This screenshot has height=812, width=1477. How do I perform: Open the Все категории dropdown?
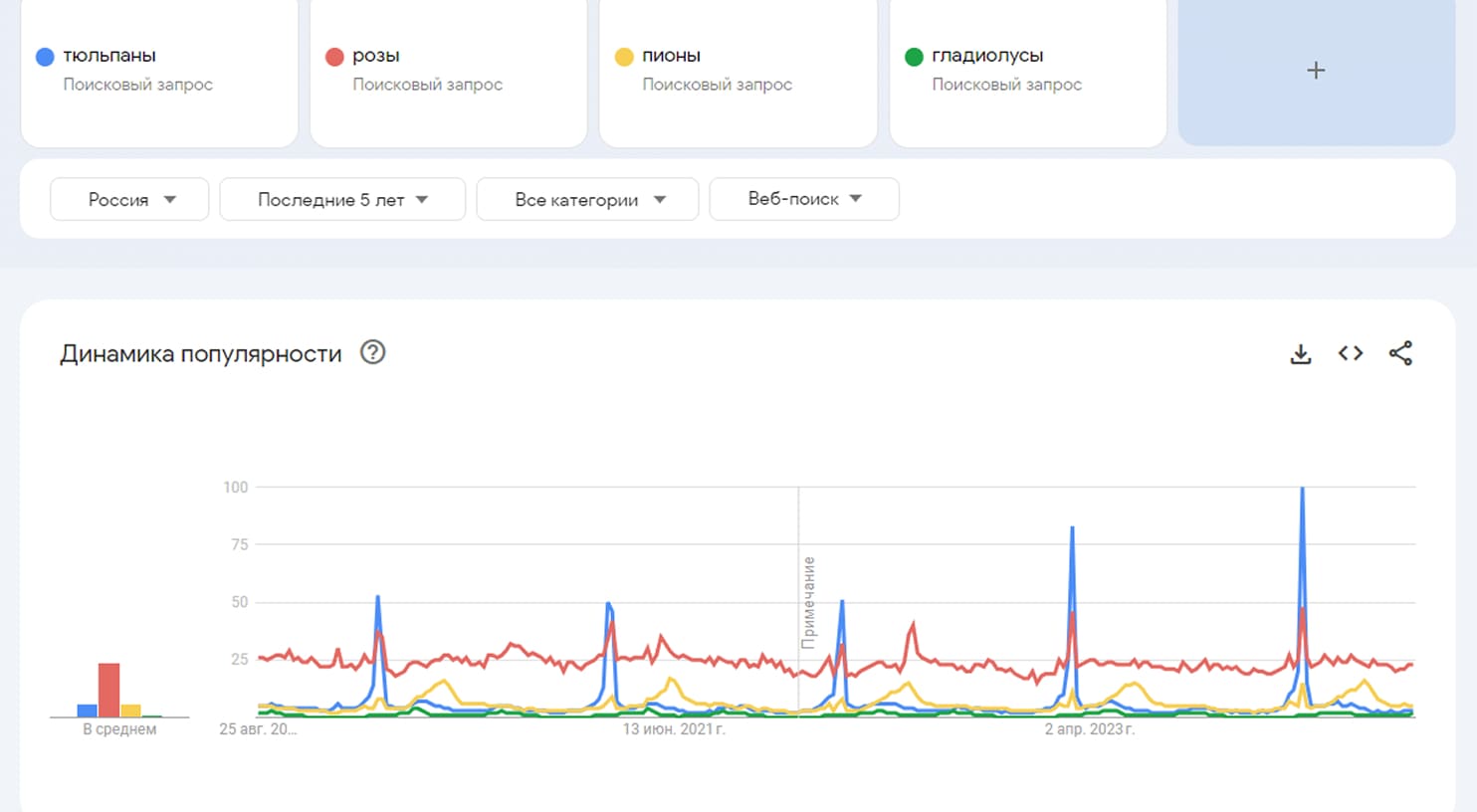[x=587, y=199]
